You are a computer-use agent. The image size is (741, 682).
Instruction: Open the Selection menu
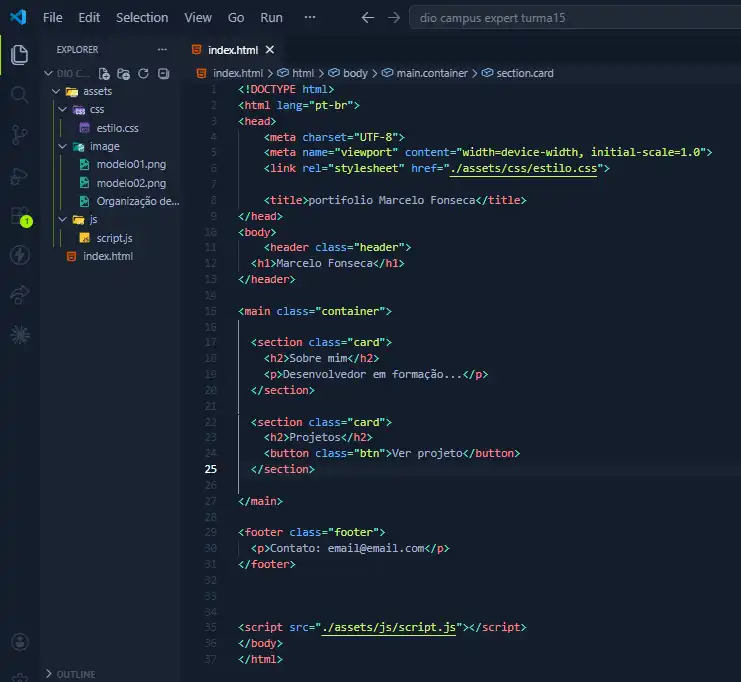click(x=142, y=17)
